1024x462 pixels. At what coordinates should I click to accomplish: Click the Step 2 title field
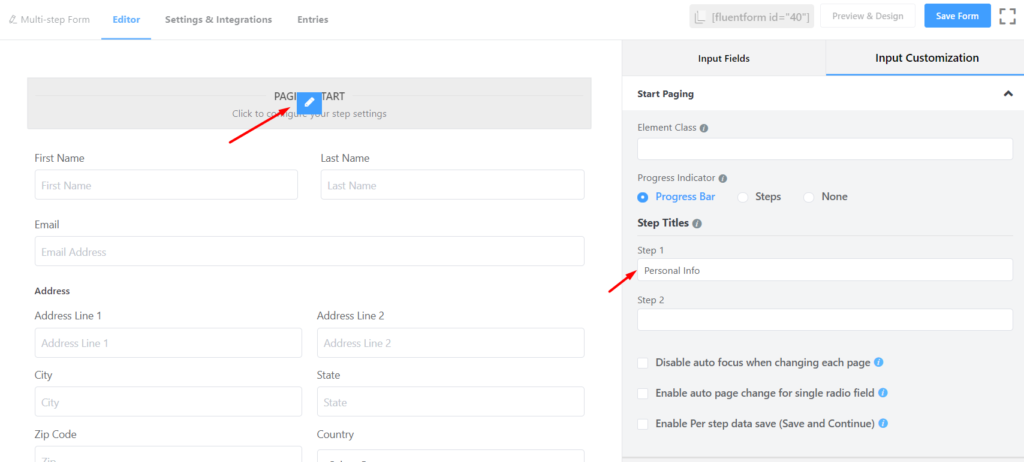[x=825, y=320]
